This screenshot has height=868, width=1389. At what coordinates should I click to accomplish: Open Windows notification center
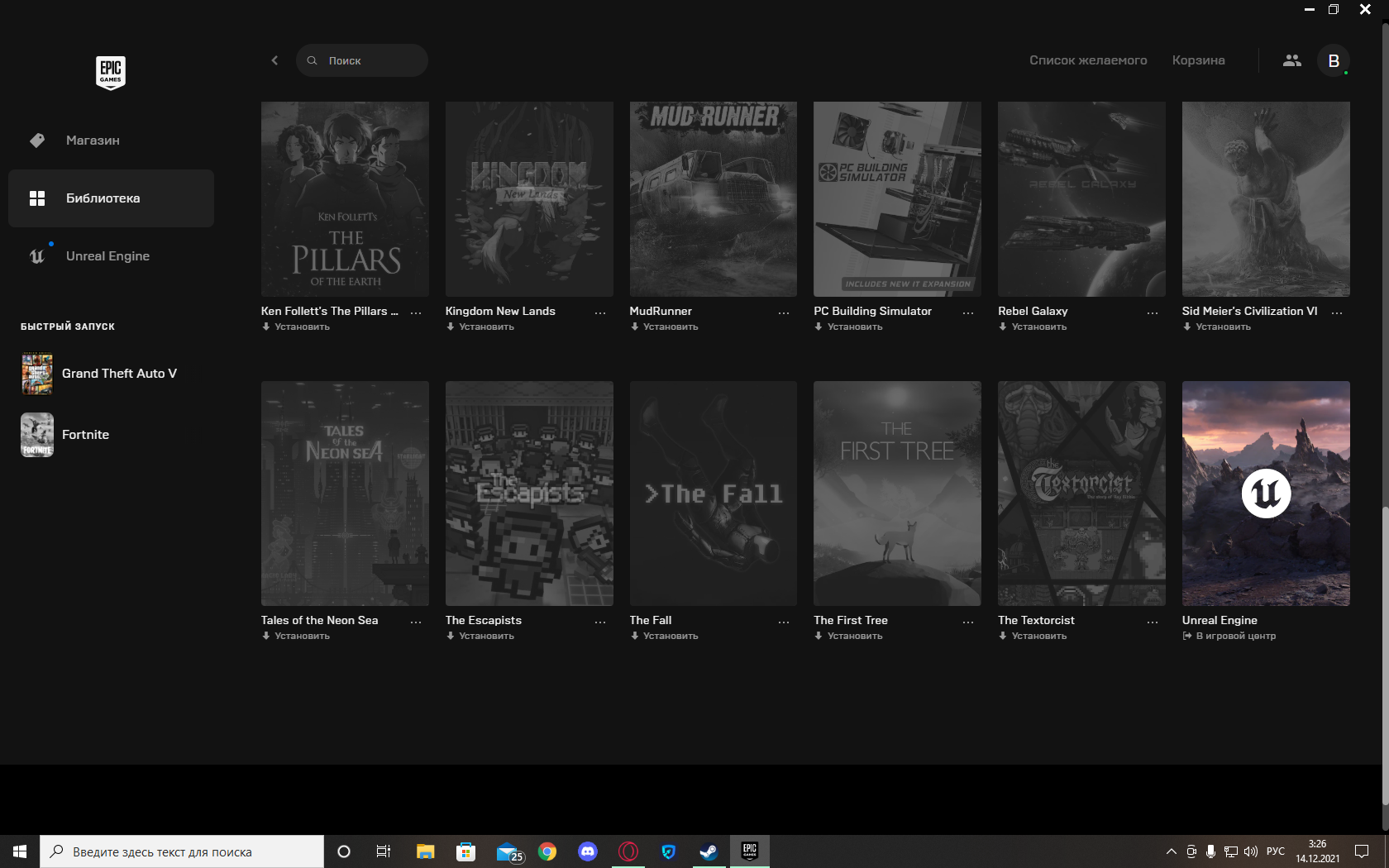pyautogui.click(x=1362, y=851)
